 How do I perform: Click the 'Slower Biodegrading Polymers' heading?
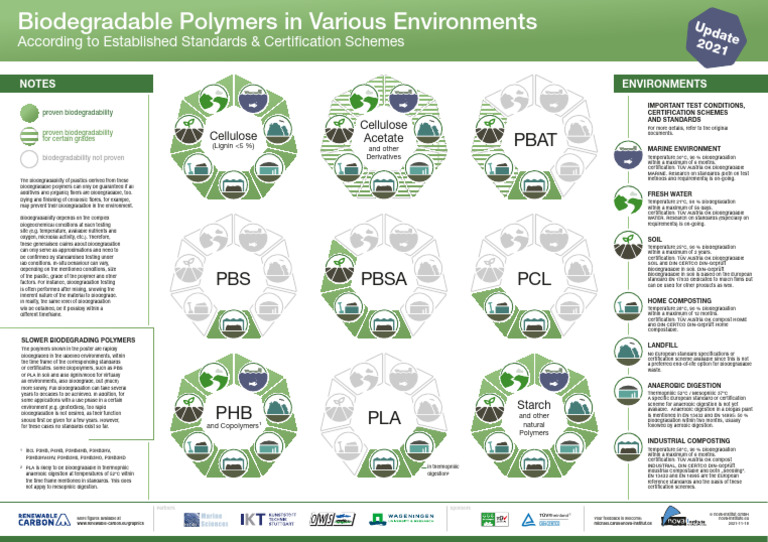point(78,340)
